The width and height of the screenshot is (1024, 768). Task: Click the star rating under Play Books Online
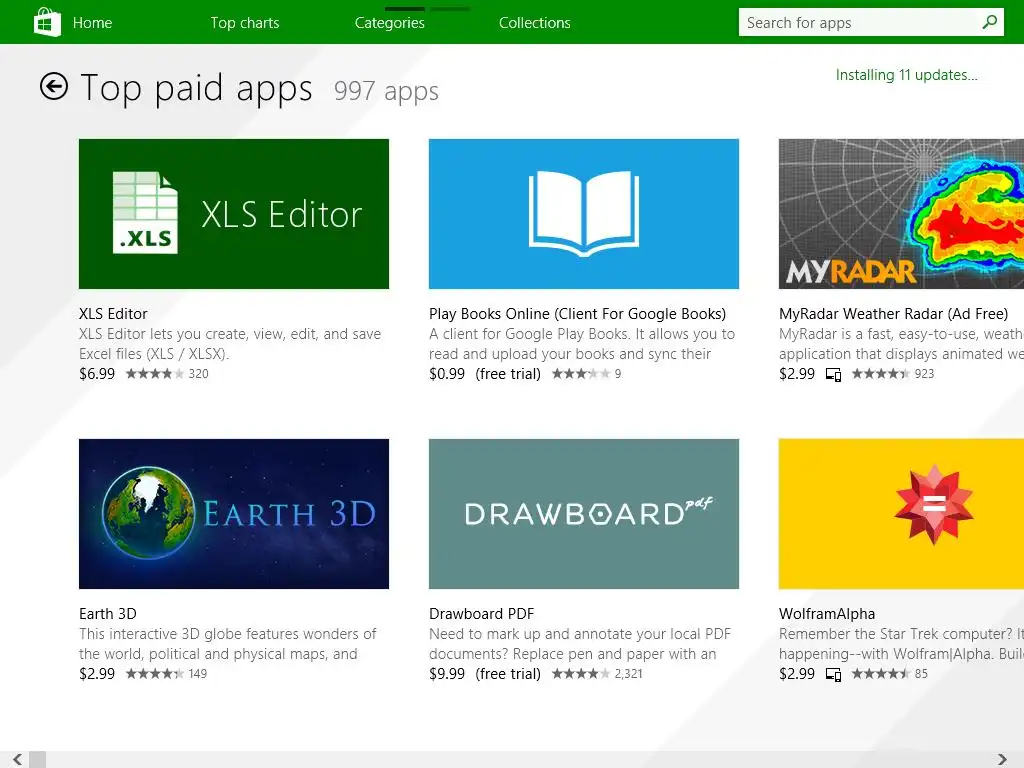[x=581, y=374]
